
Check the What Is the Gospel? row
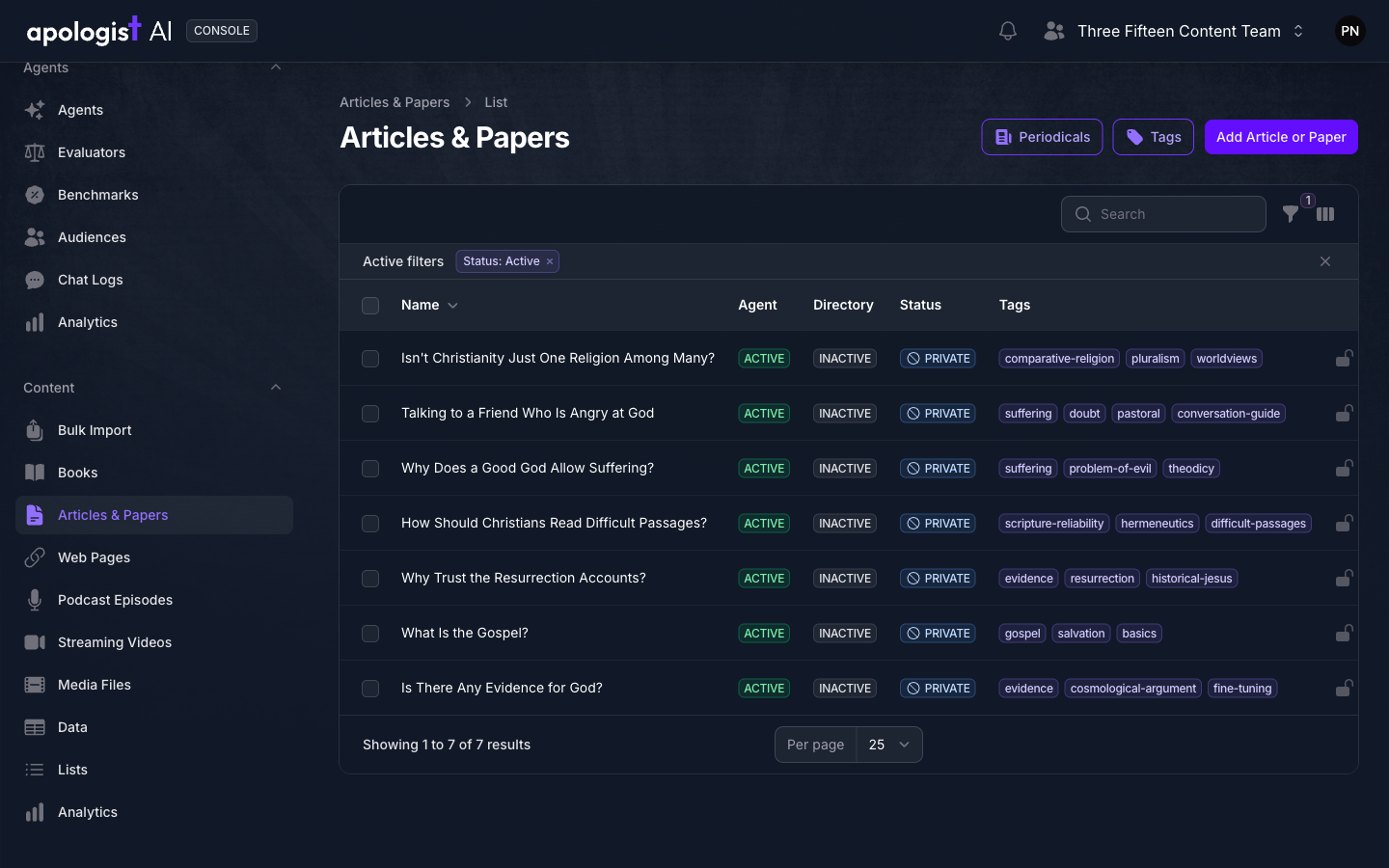[370, 634]
